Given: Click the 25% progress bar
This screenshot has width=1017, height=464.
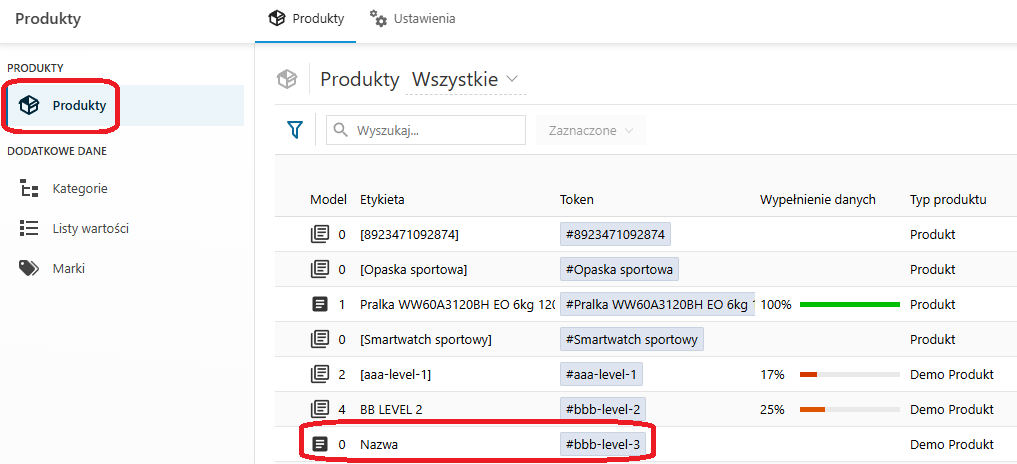Looking at the screenshot, I should tap(850, 409).
